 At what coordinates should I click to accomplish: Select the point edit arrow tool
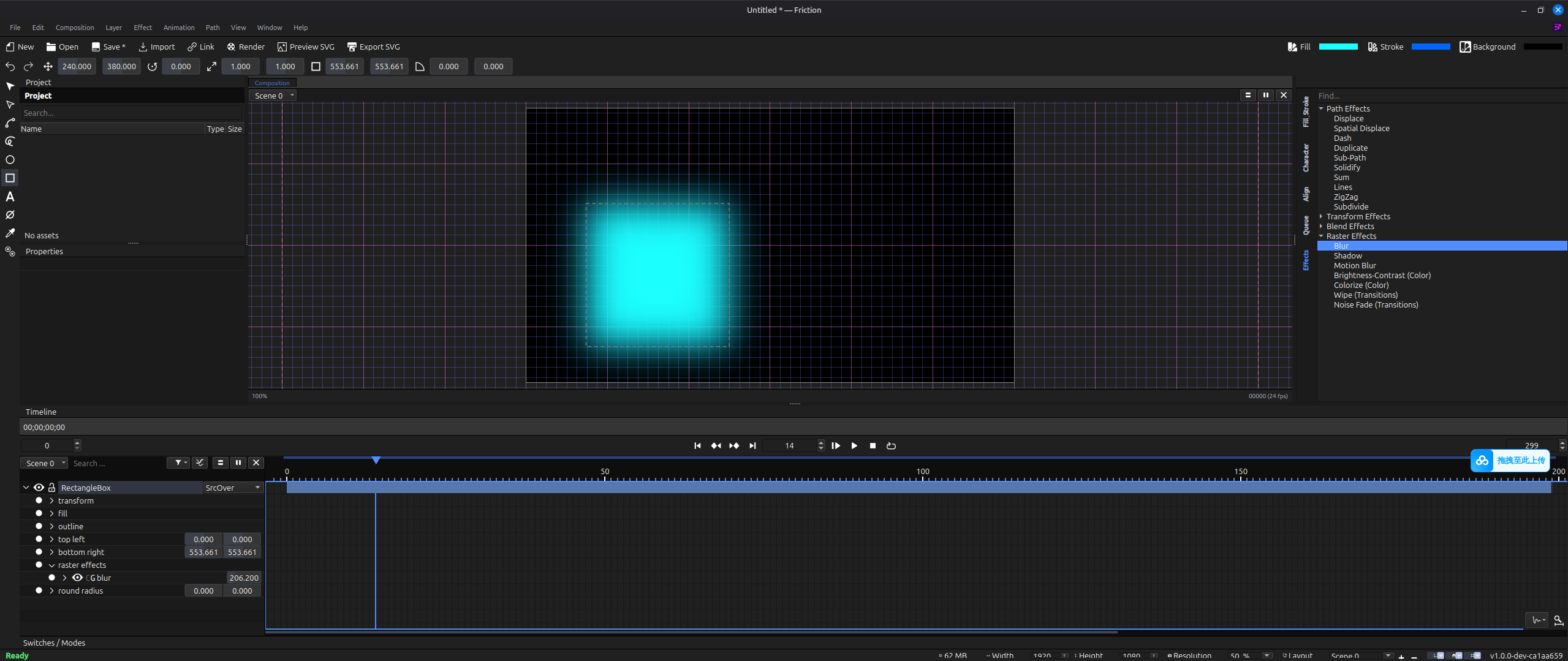[10, 105]
